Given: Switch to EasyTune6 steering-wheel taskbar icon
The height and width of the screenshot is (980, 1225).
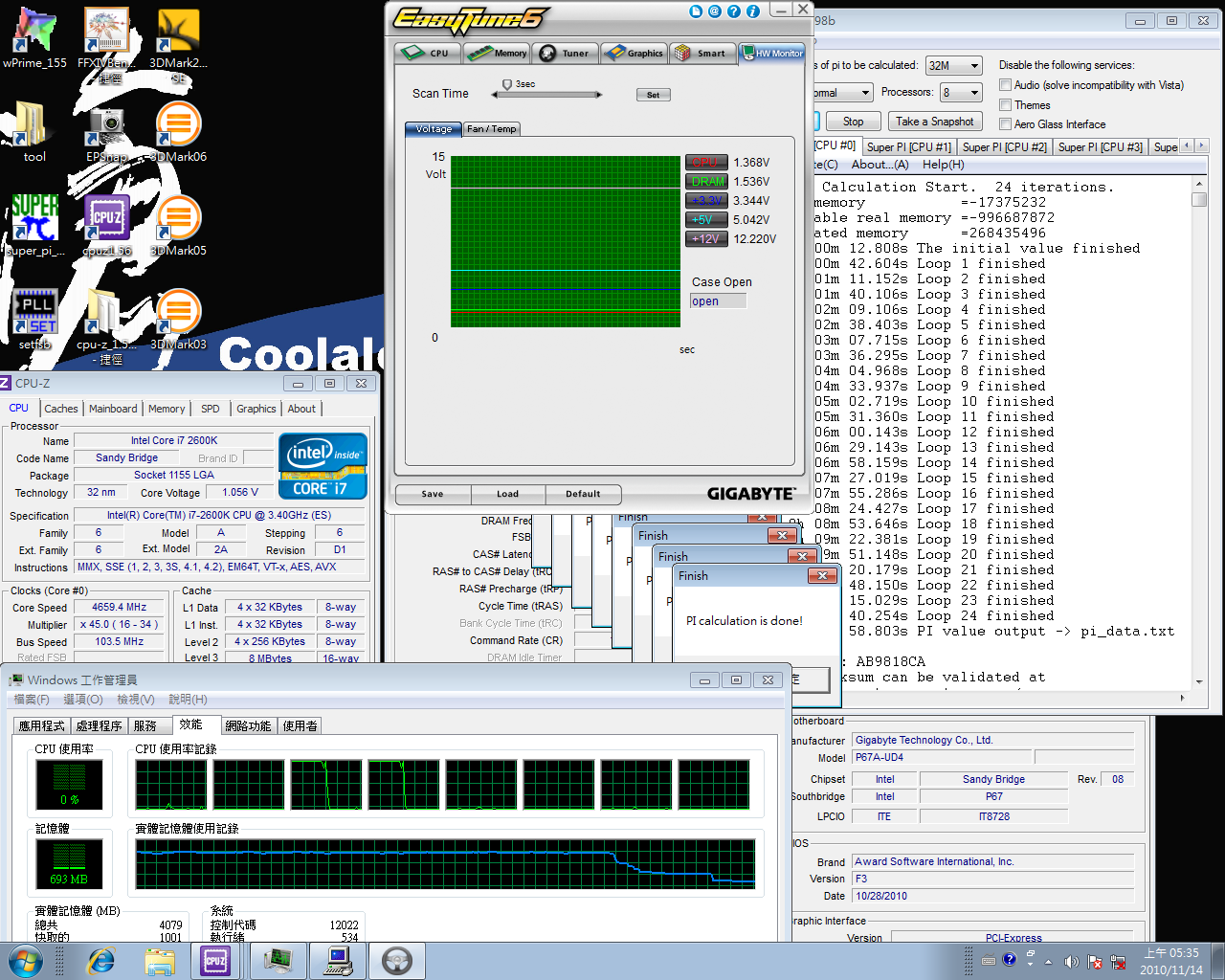Looking at the screenshot, I should click(397, 961).
